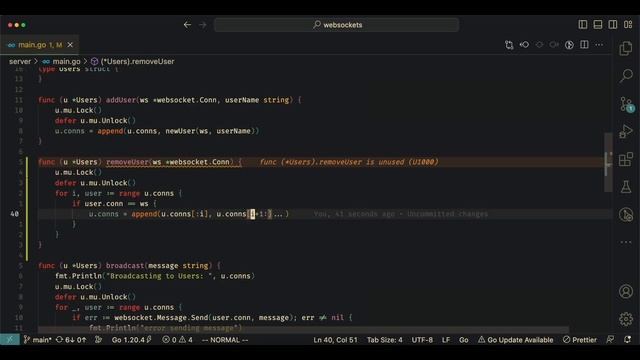
Task: Show additional views ellipsis in the activity bar
Action: [x=626, y=242]
